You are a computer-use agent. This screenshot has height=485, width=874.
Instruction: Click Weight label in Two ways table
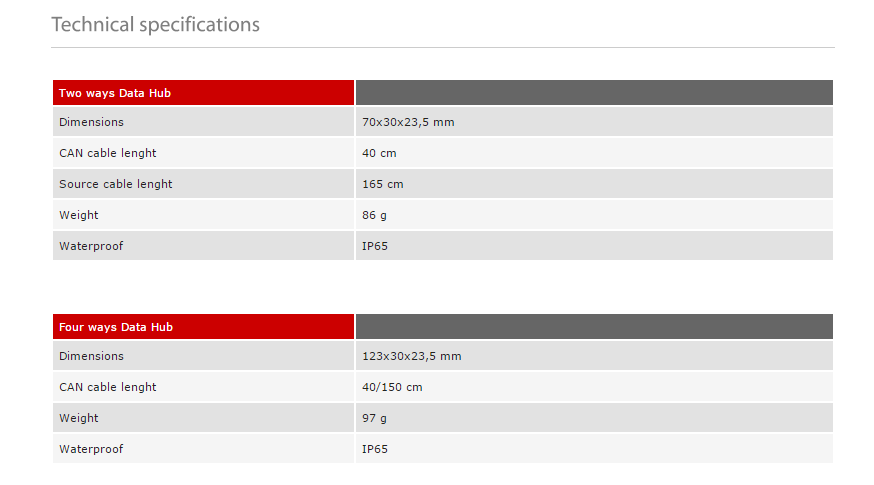pos(79,215)
